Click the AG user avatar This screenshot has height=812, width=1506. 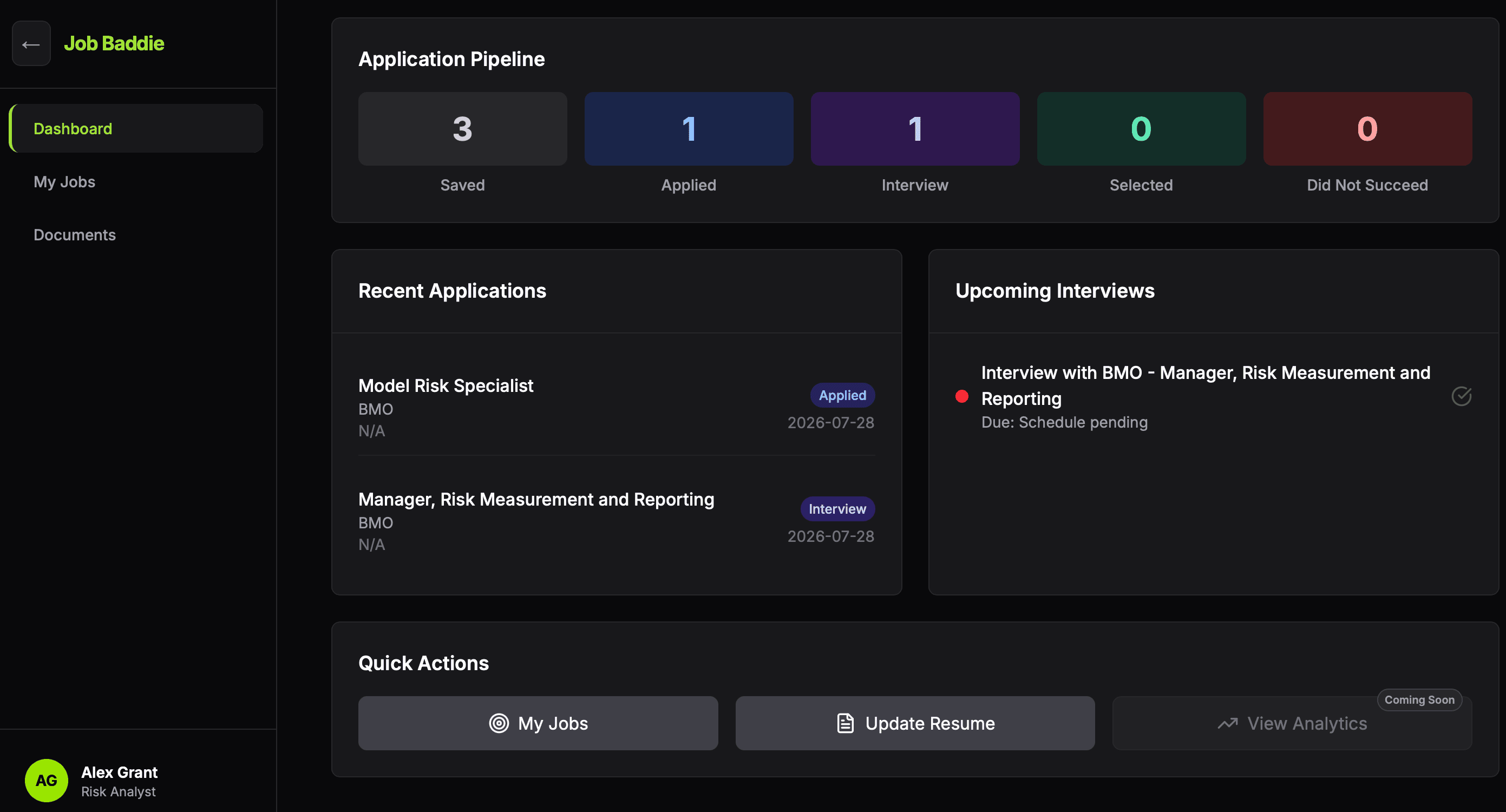[x=47, y=781]
